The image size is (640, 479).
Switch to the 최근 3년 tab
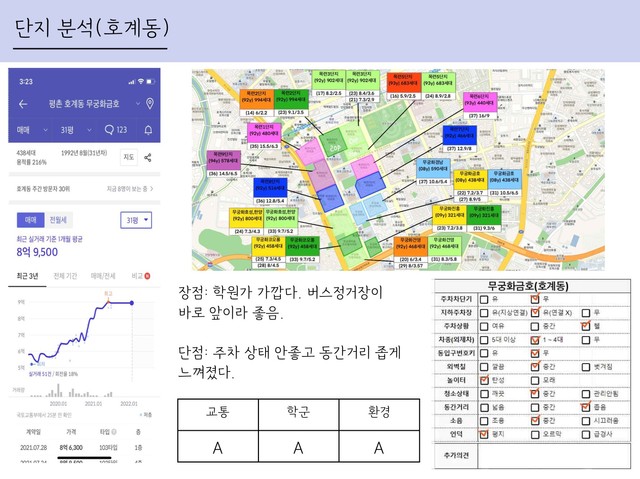pos(27,276)
